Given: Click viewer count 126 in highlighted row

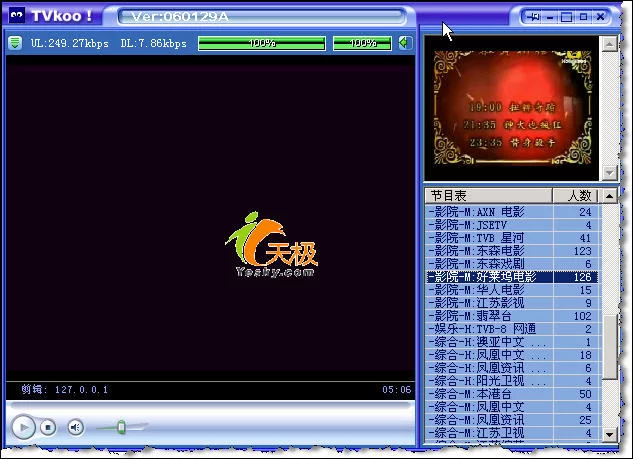Looking at the screenshot, I should (582, 277).
